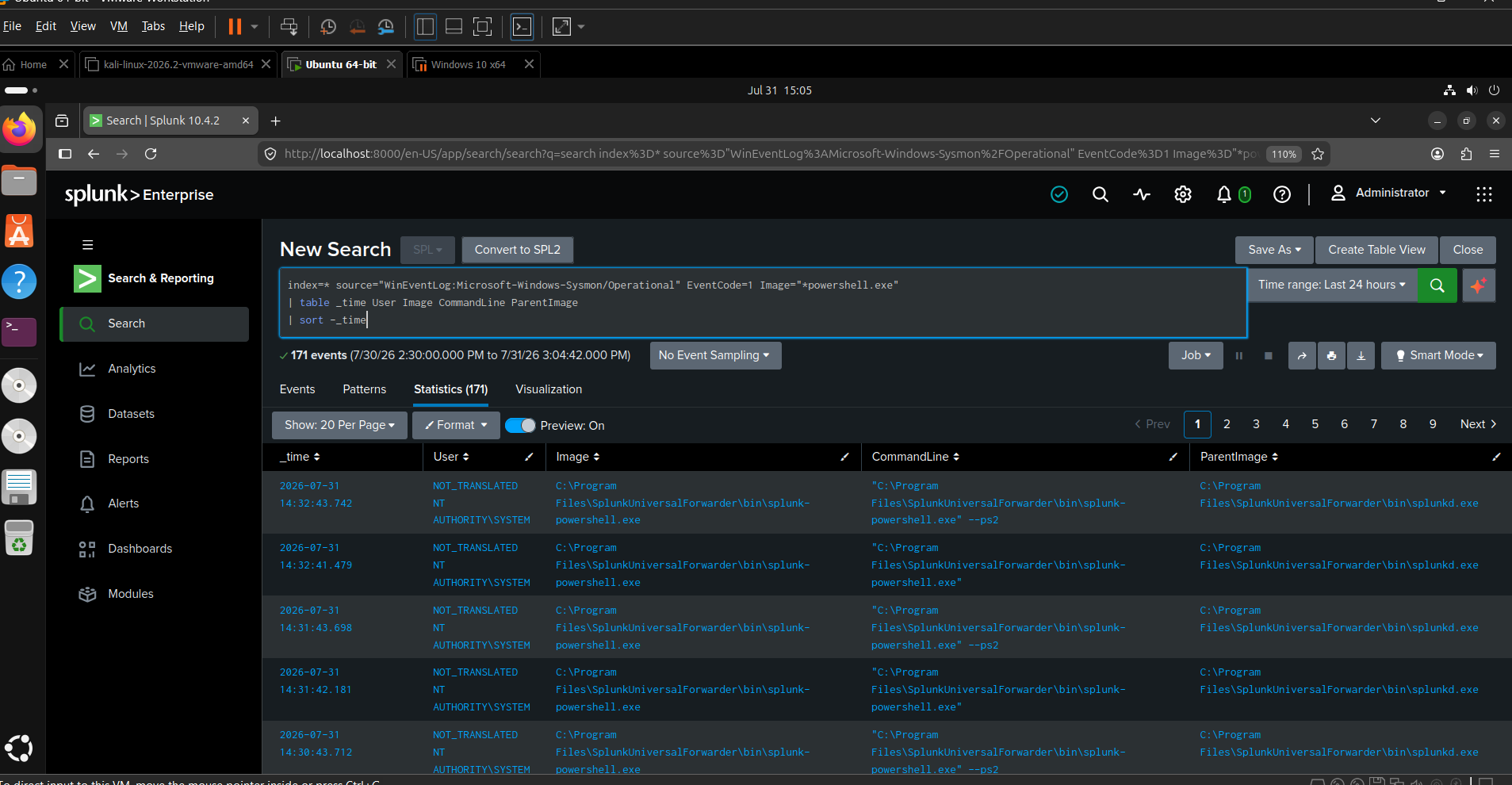Switch to the Patterns tab

365,389
